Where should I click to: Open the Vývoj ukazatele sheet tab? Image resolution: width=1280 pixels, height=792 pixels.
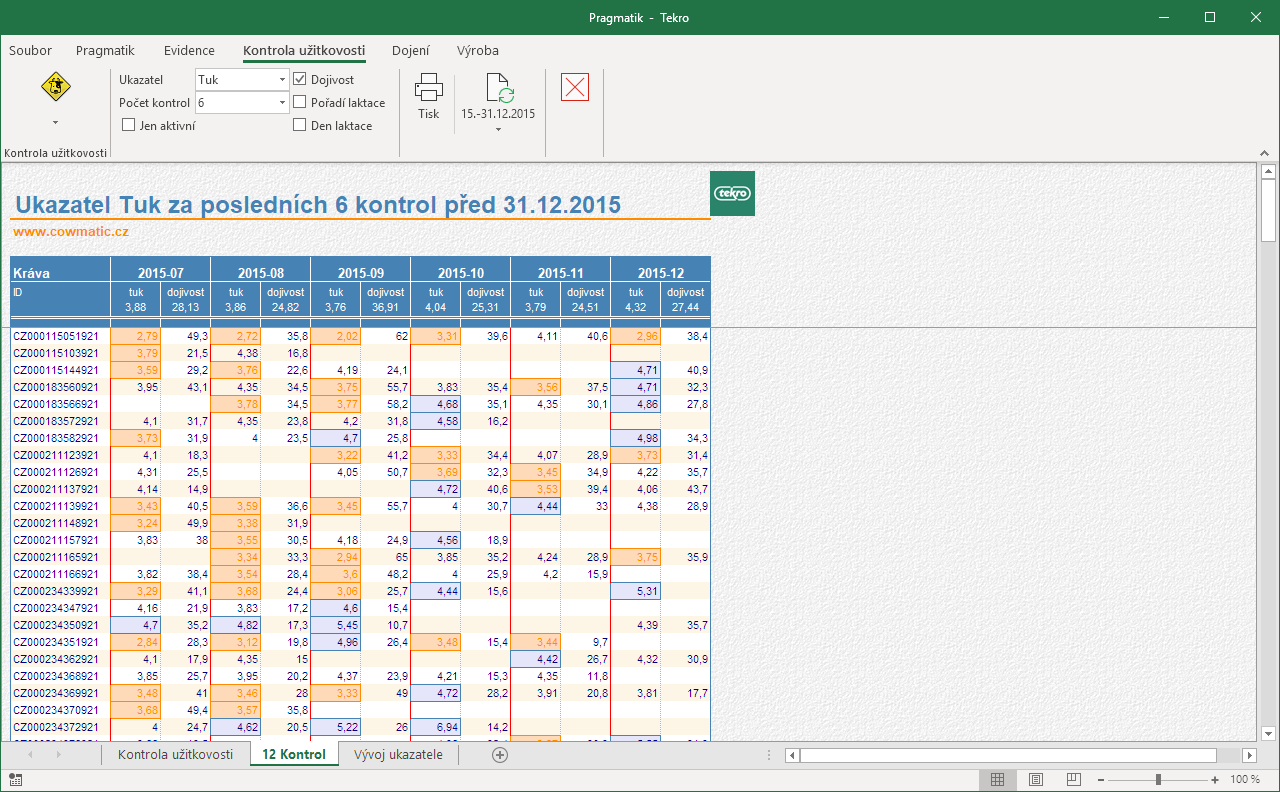tap(398, 755)
